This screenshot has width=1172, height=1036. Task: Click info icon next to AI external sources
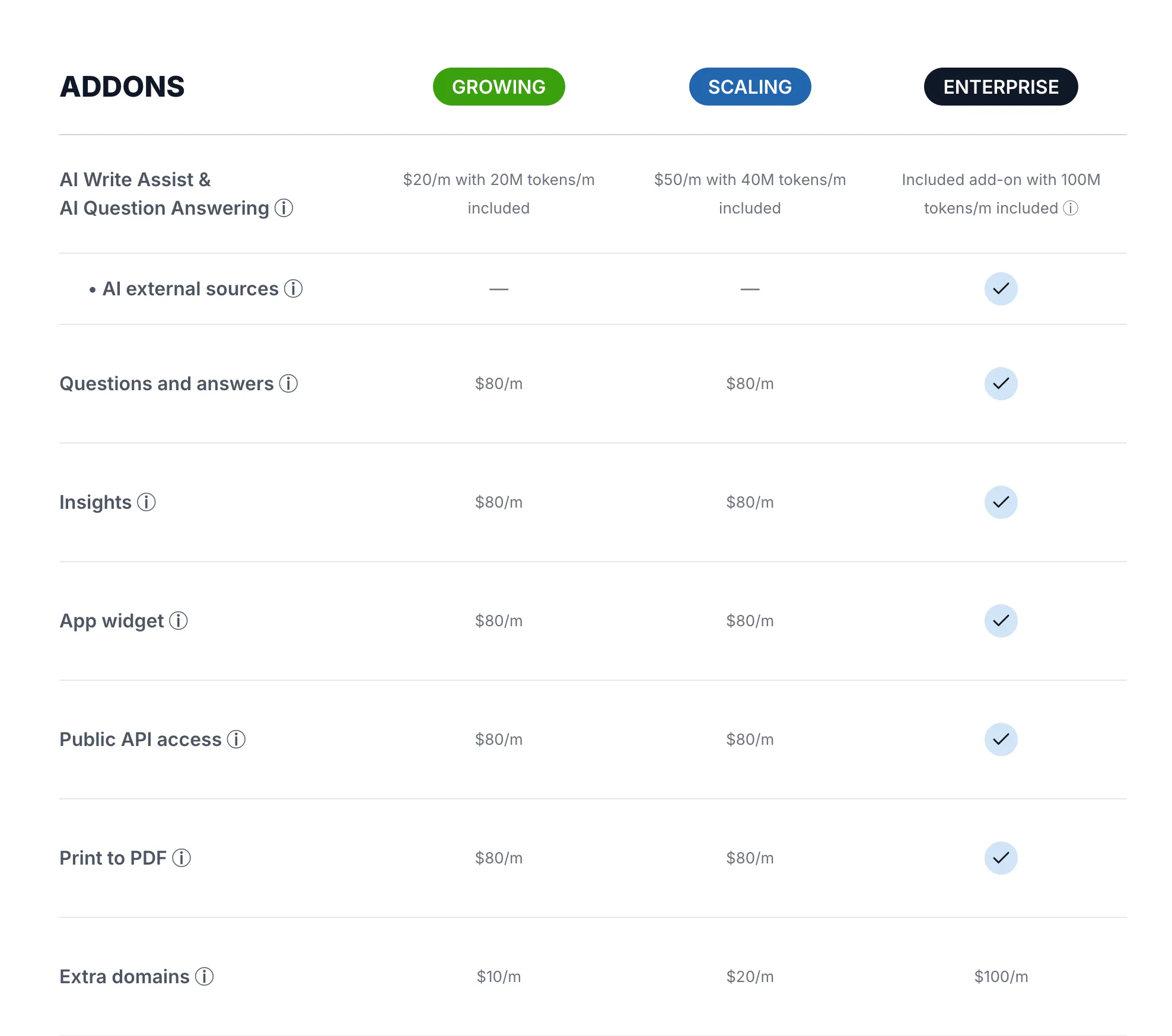point(293,289)
